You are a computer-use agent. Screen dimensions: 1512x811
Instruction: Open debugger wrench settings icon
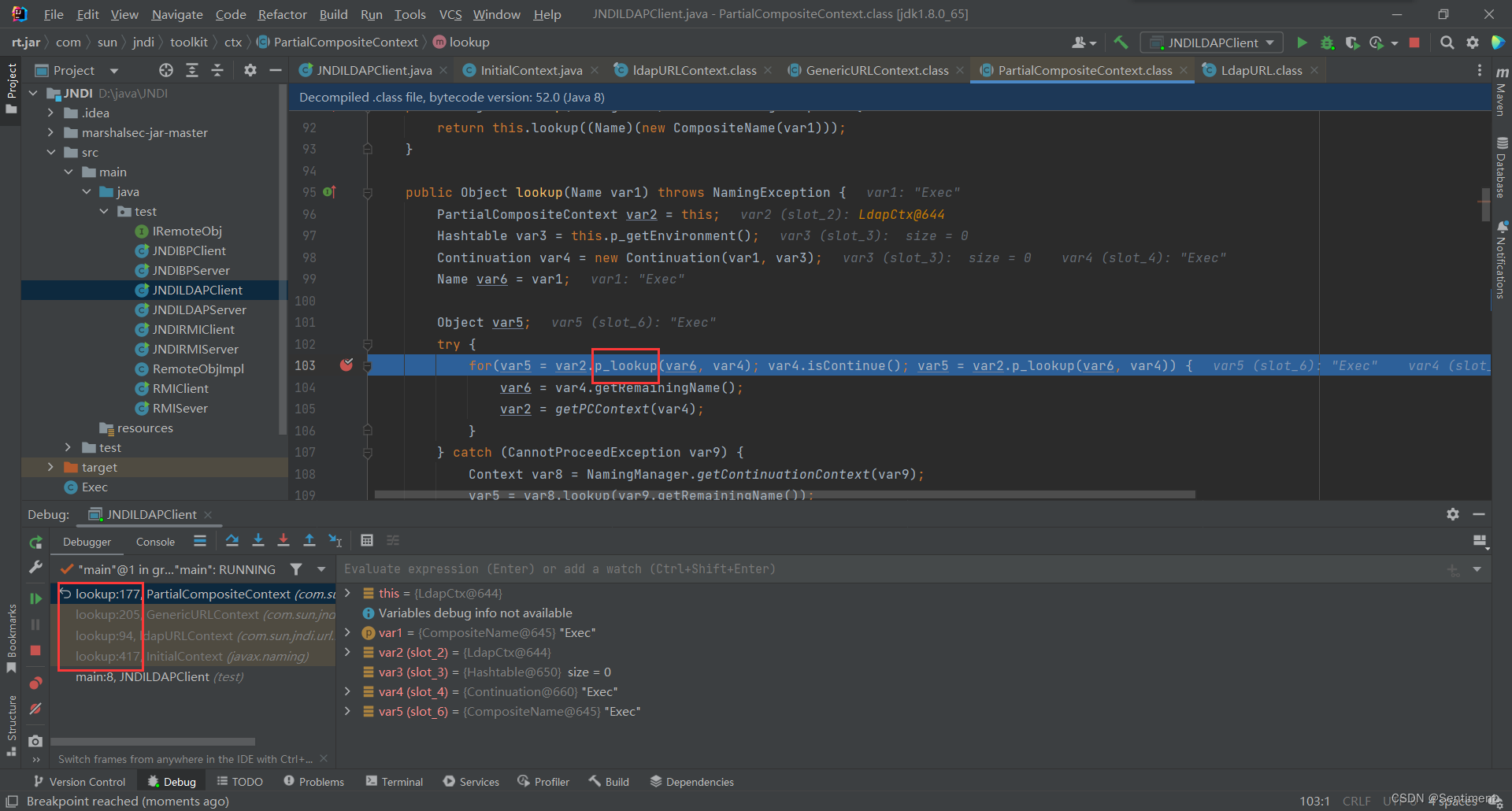pos(35,567)
